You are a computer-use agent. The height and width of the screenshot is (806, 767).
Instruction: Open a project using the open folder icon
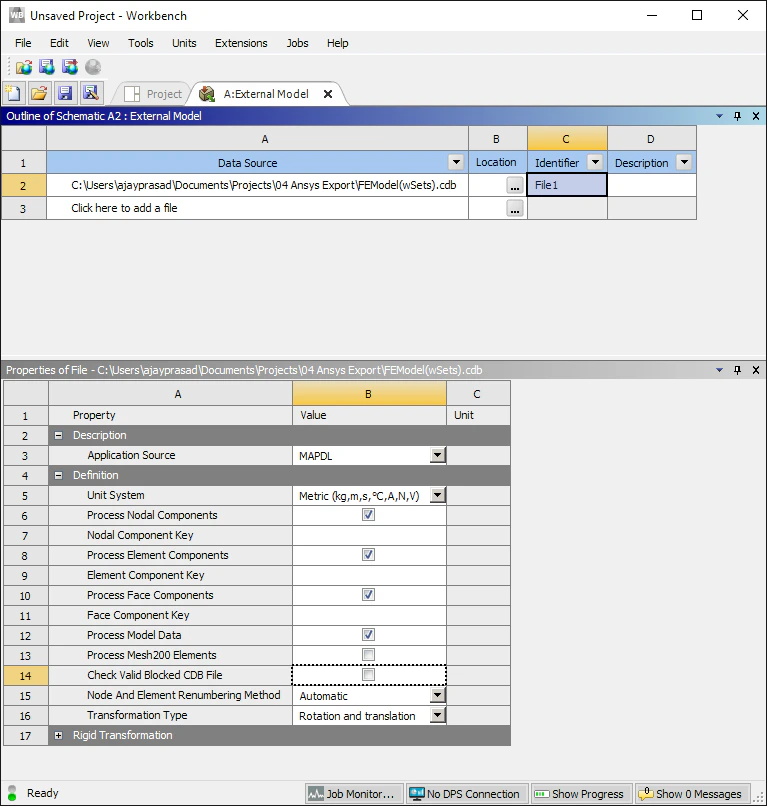coord(39,93)
